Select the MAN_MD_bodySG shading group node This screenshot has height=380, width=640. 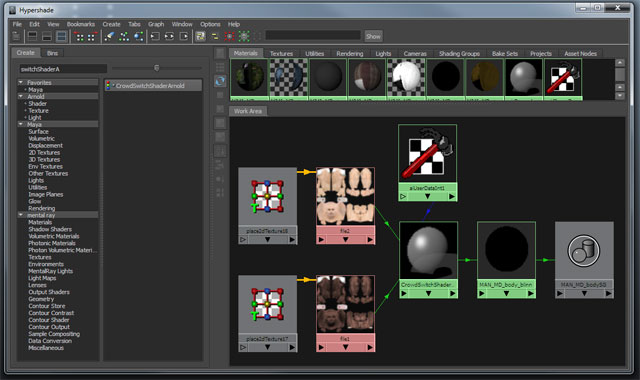pos(584,251)
